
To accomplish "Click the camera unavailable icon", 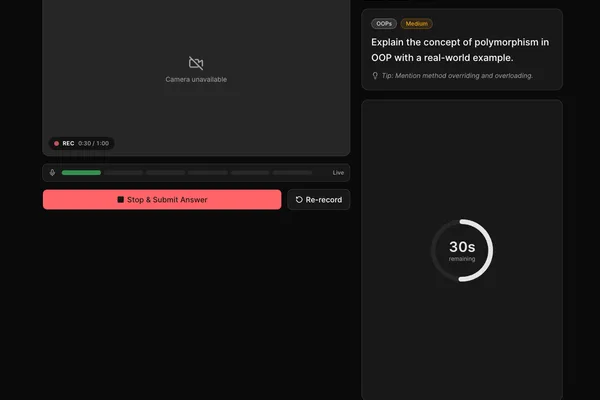I will (x=196, y=63).
